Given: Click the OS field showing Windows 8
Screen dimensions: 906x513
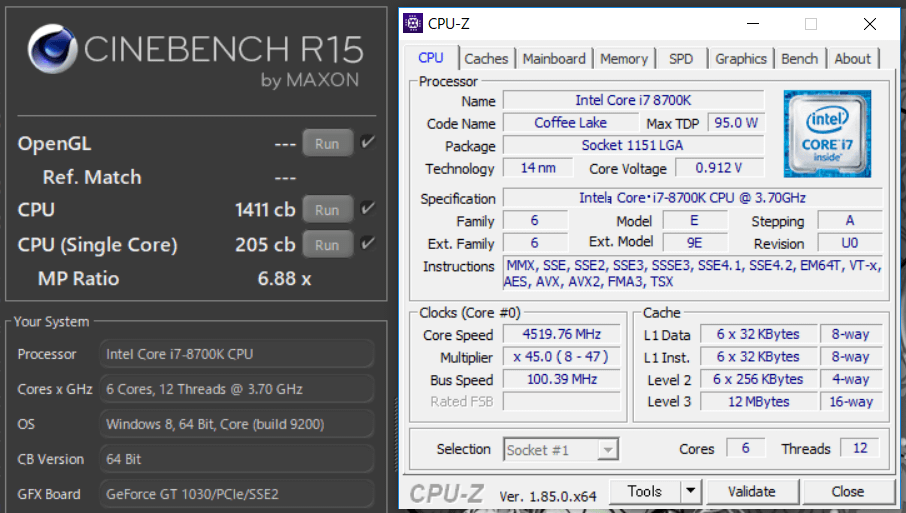Looking at the screenshot, I should pyautogui.click(x=237, y=424).
